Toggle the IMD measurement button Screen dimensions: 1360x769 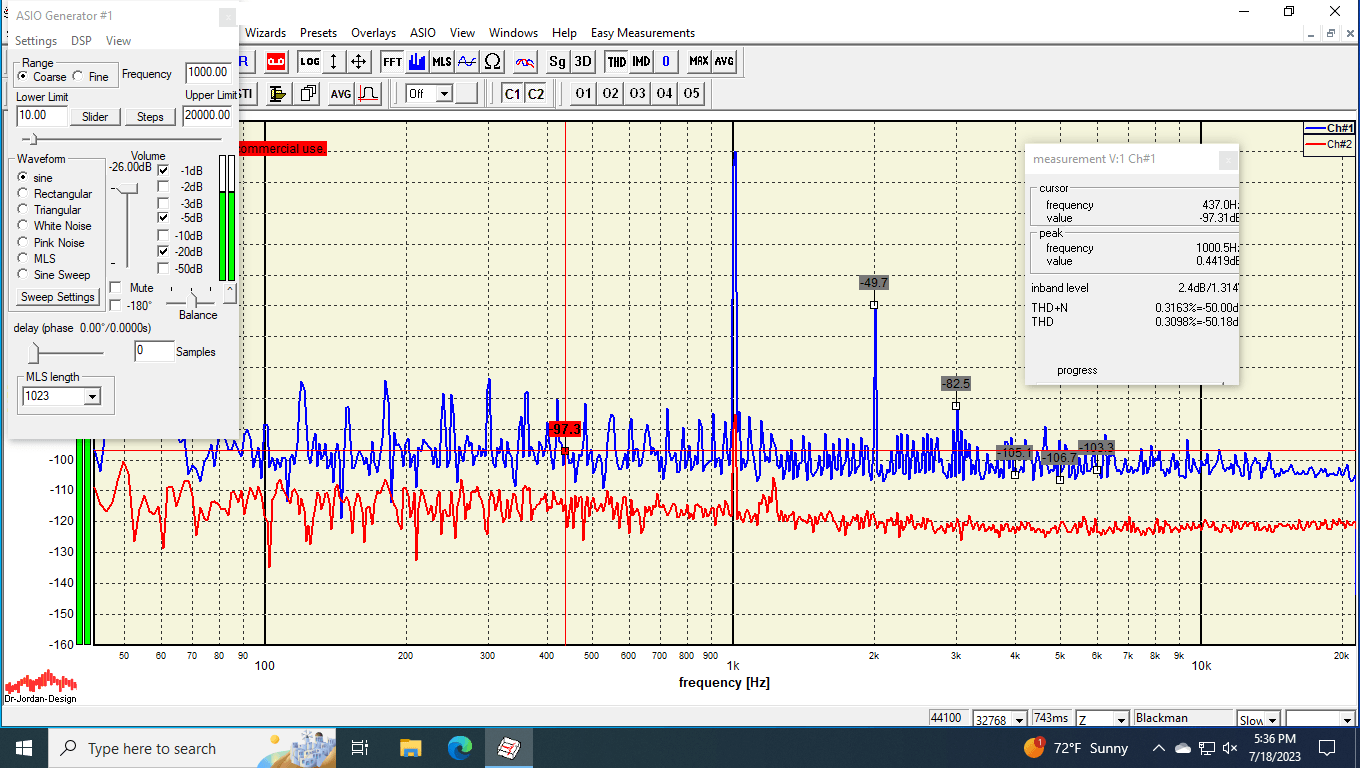(x=641, y=61)
